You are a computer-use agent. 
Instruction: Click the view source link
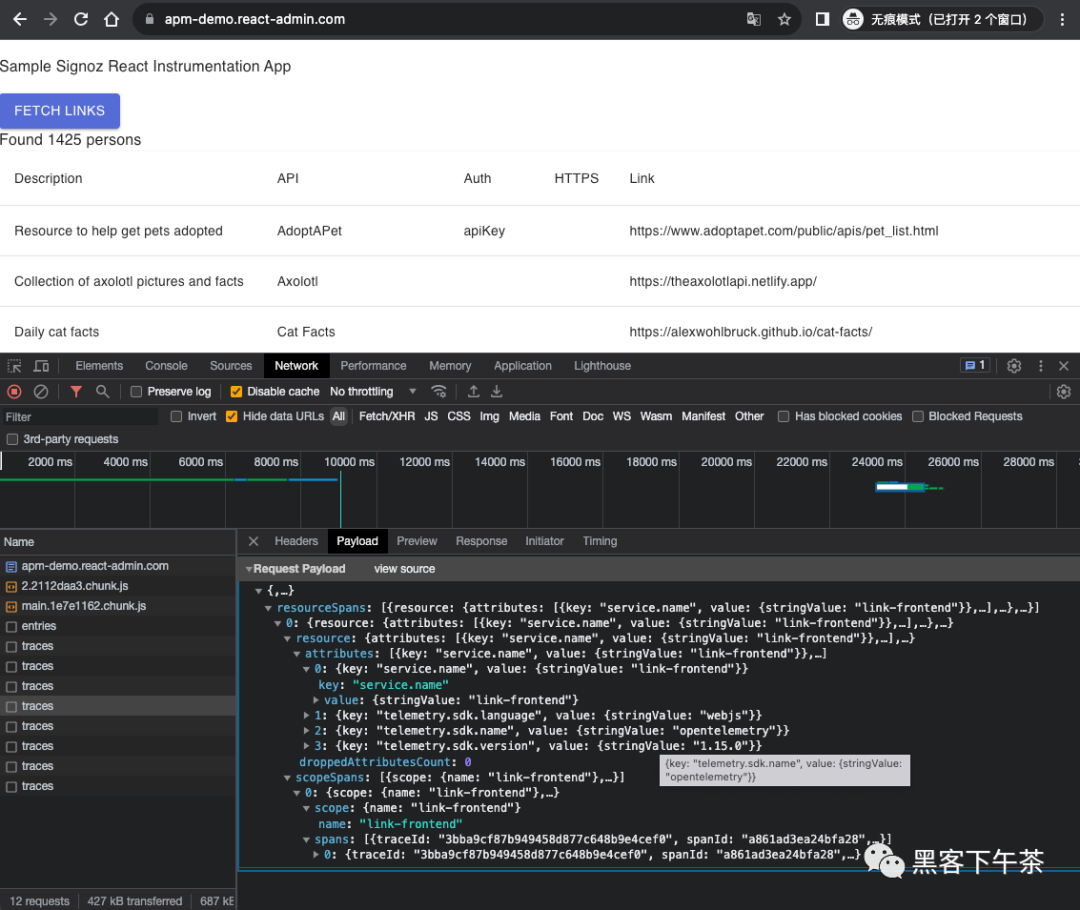[404, 569]
